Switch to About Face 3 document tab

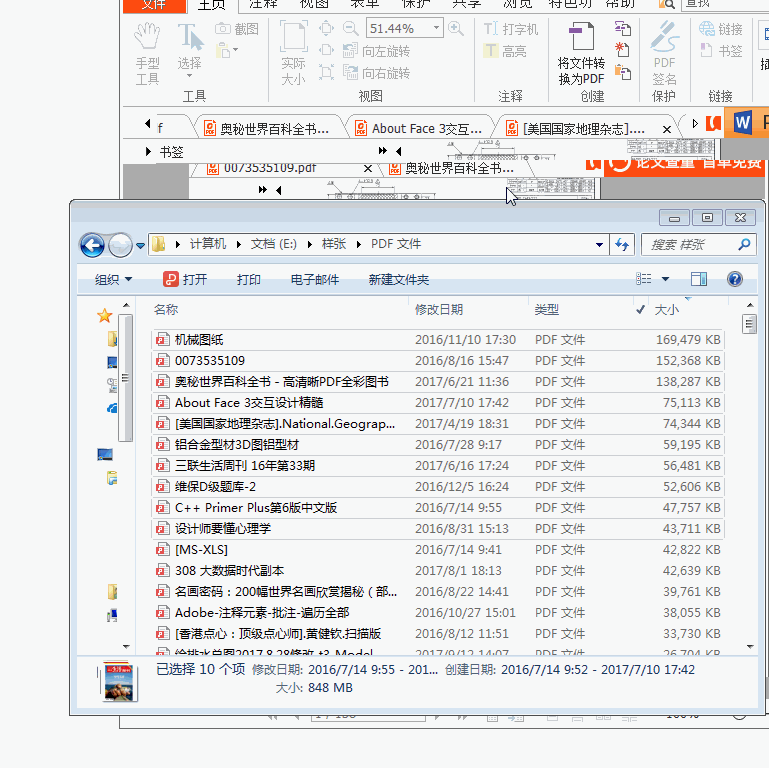click(420, 128)
